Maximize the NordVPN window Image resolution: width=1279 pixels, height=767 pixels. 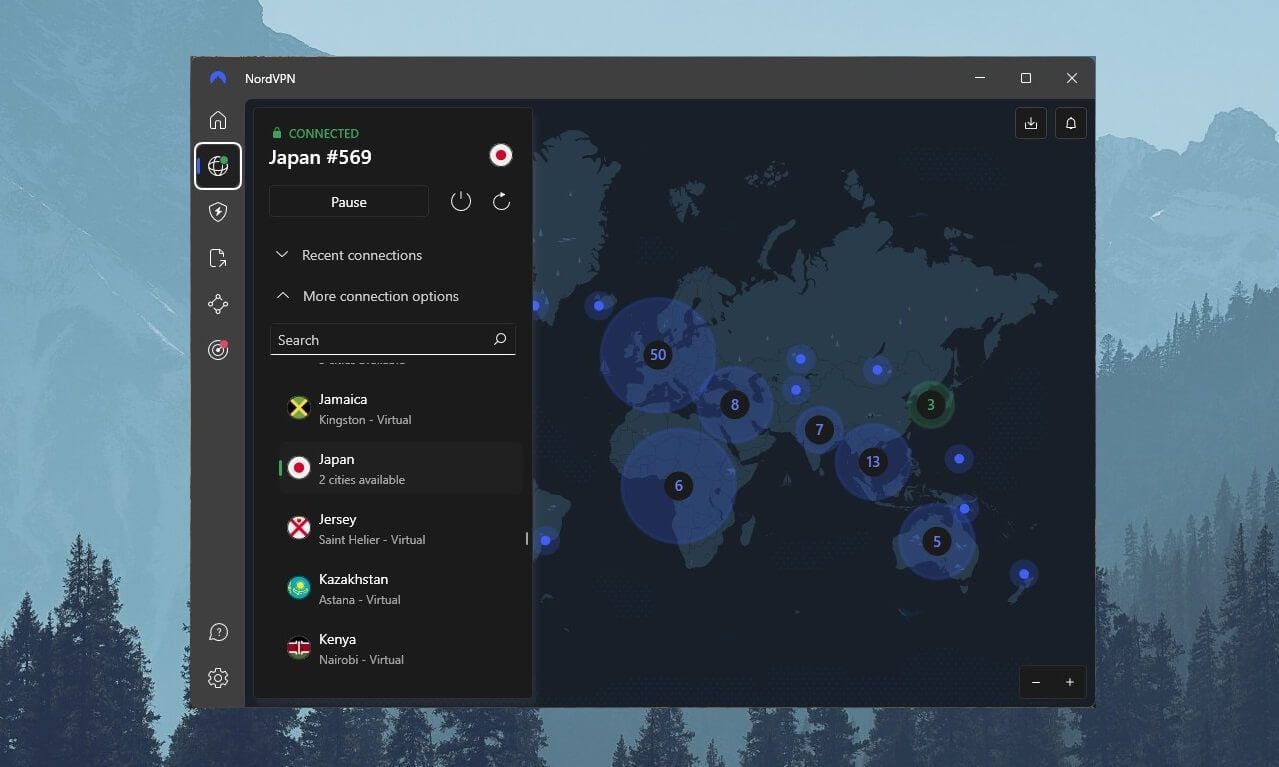(1026, 78)
